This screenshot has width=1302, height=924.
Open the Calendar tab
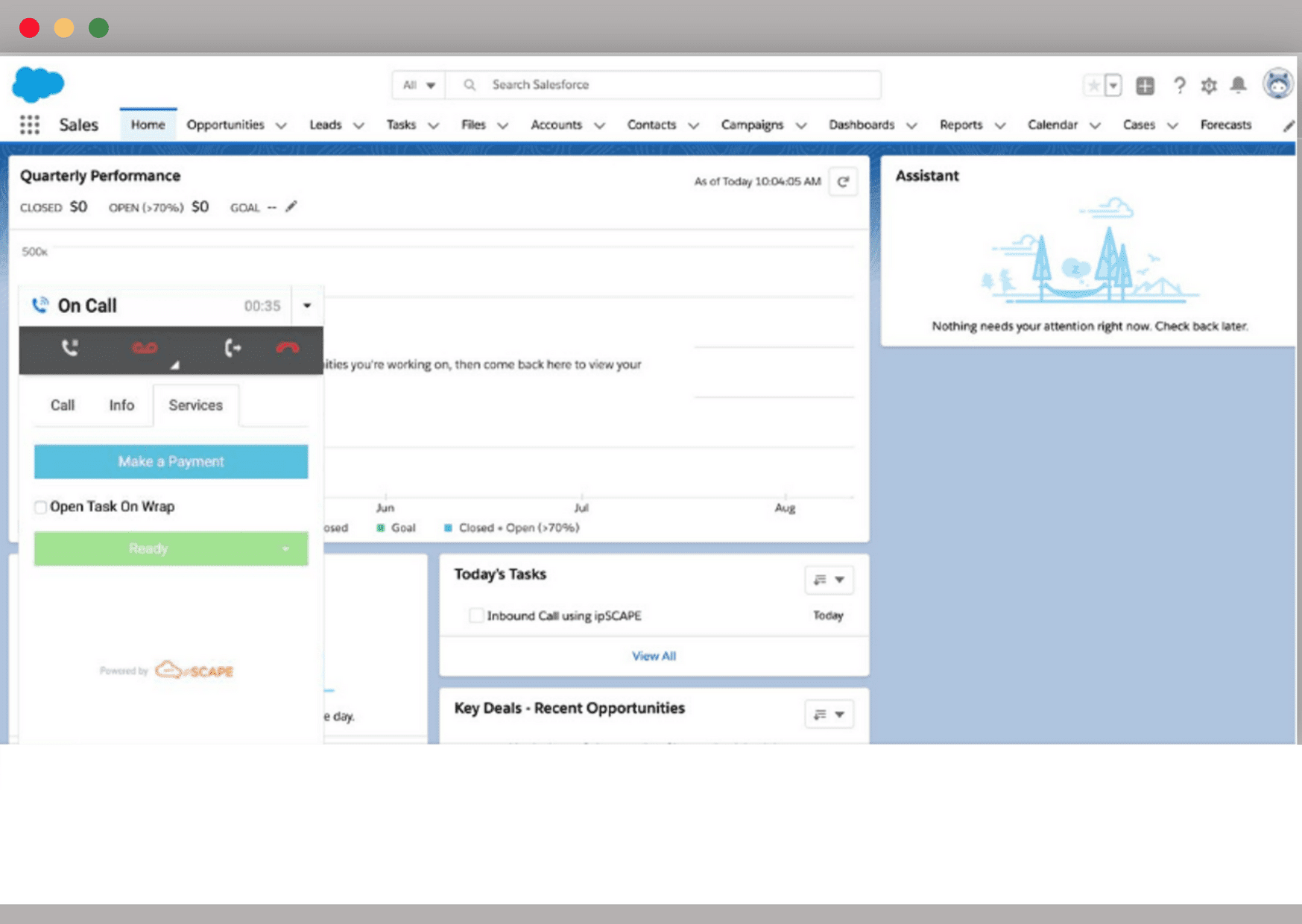click(1052, 124)
